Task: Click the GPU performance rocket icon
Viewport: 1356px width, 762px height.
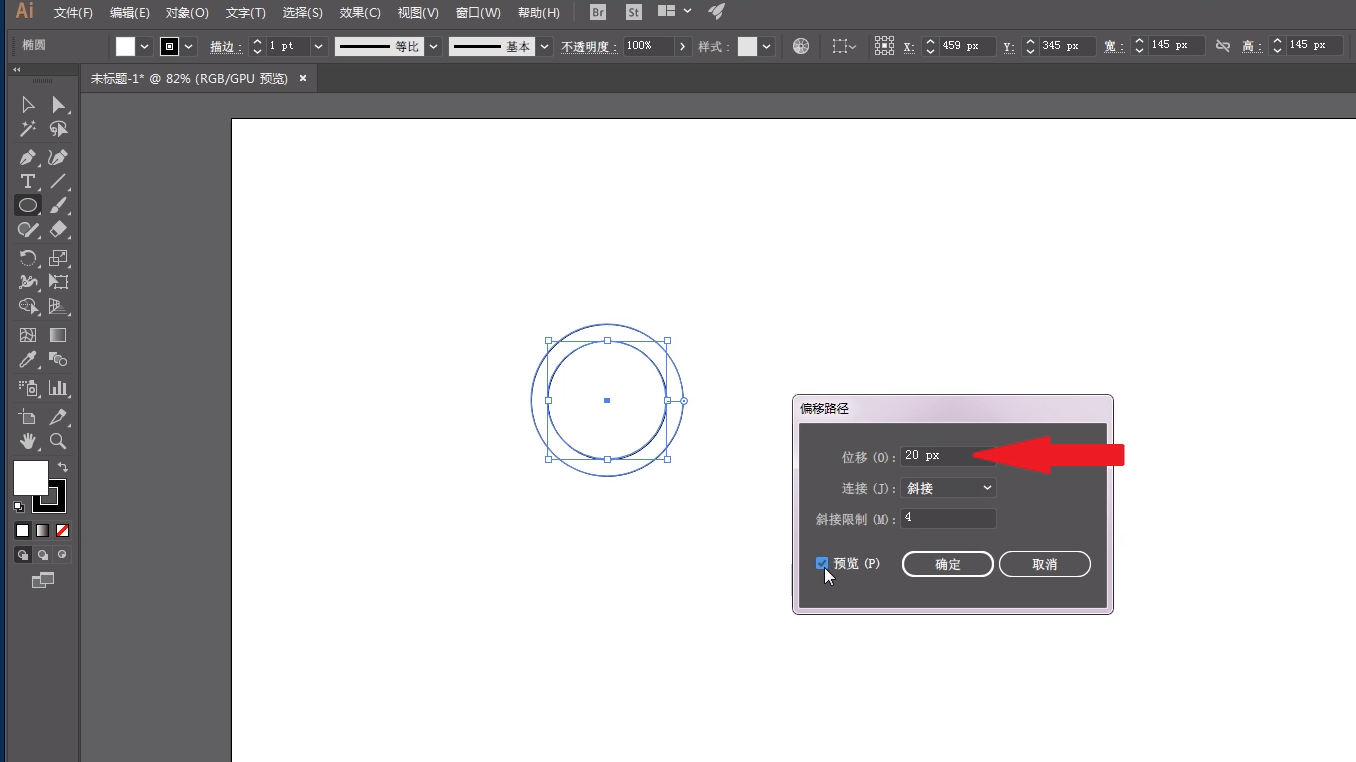Action: click(x=716, y=12)
